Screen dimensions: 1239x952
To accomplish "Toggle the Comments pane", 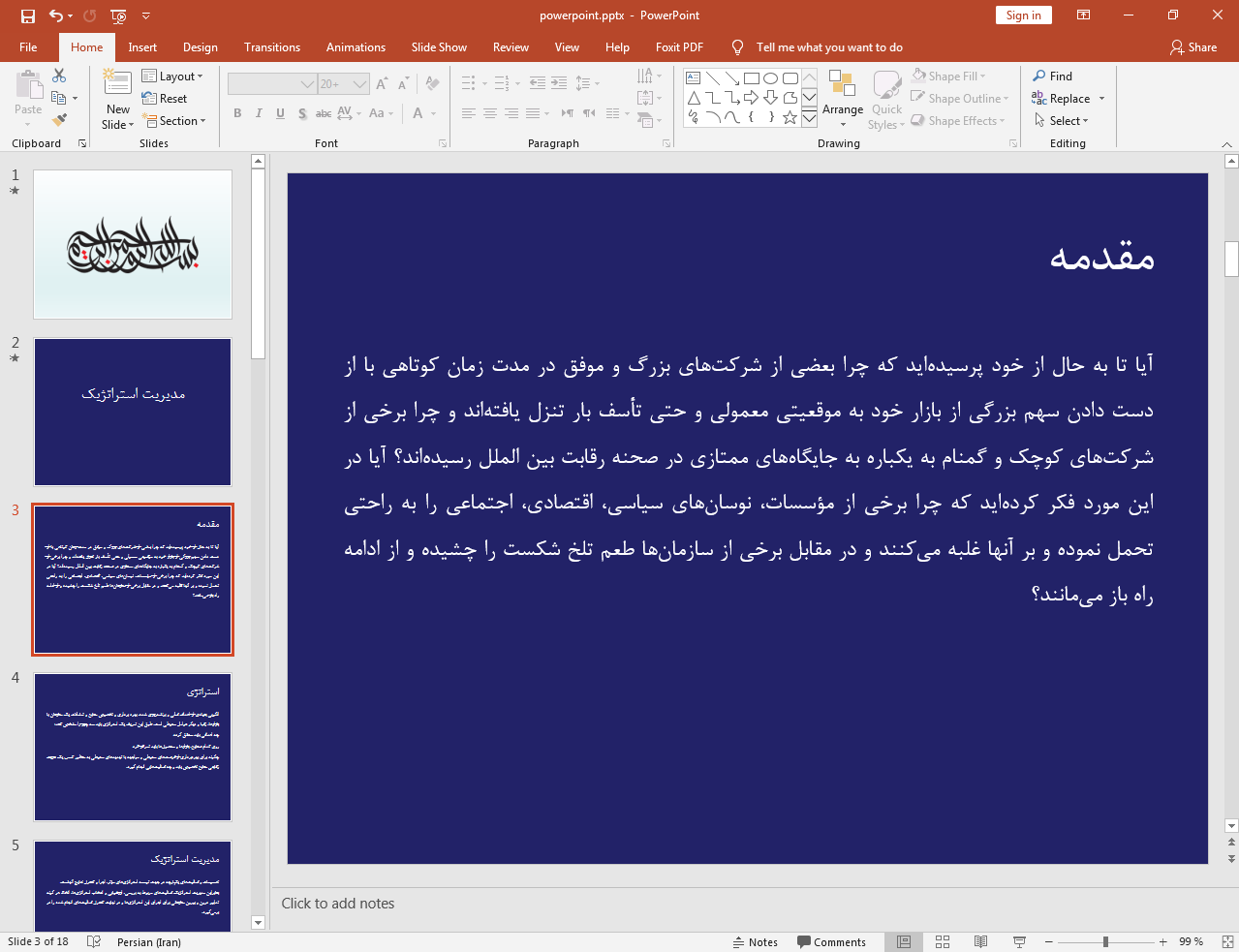I will pos(831,942).
